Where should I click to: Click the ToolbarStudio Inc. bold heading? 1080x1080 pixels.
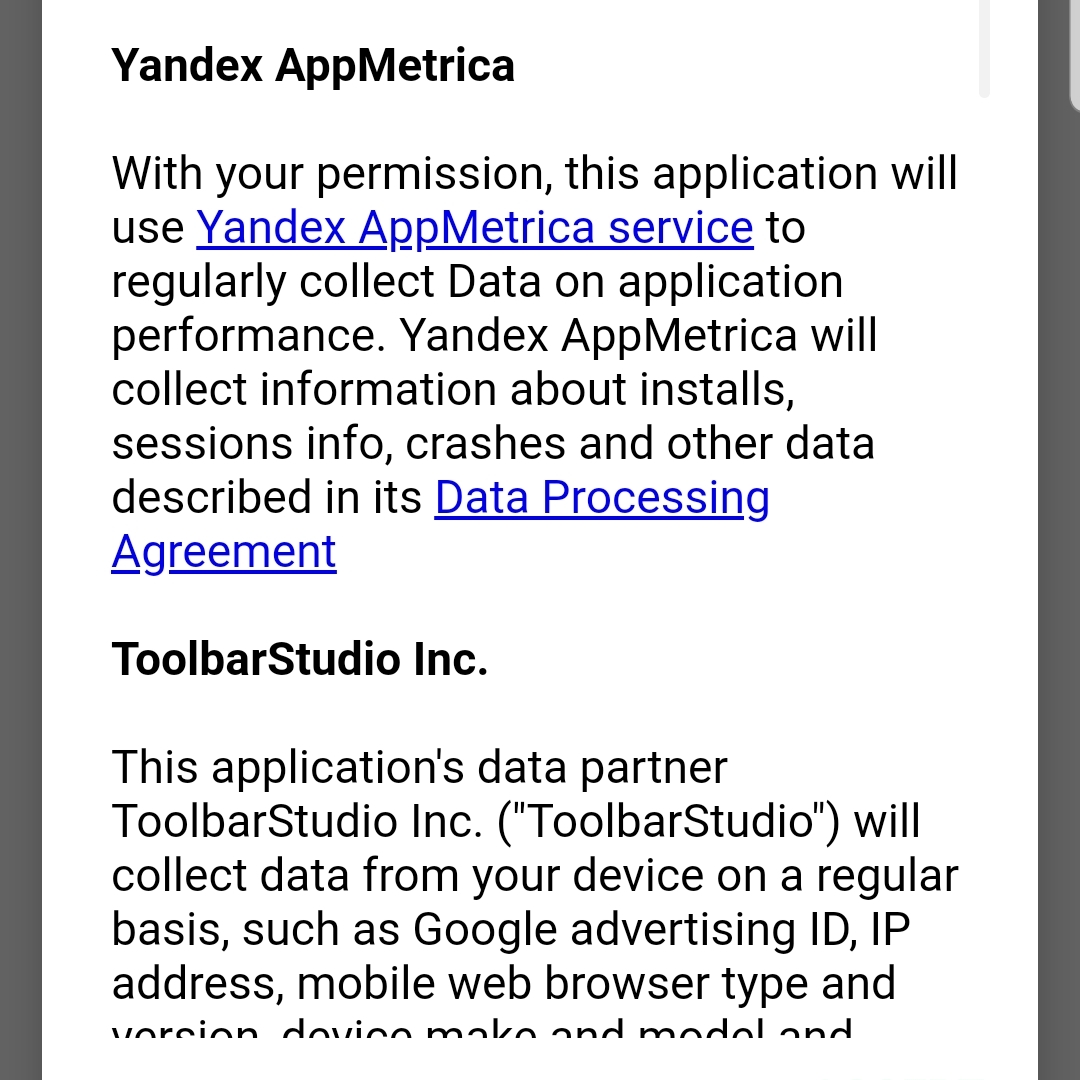(x=300, y=659)
